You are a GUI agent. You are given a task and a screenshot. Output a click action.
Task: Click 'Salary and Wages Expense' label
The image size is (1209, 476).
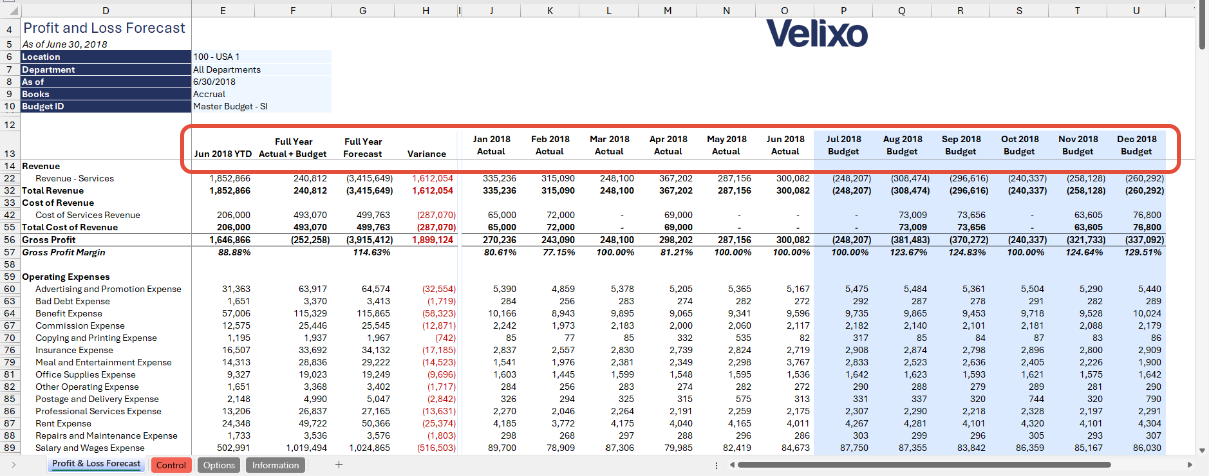(92, 447)
